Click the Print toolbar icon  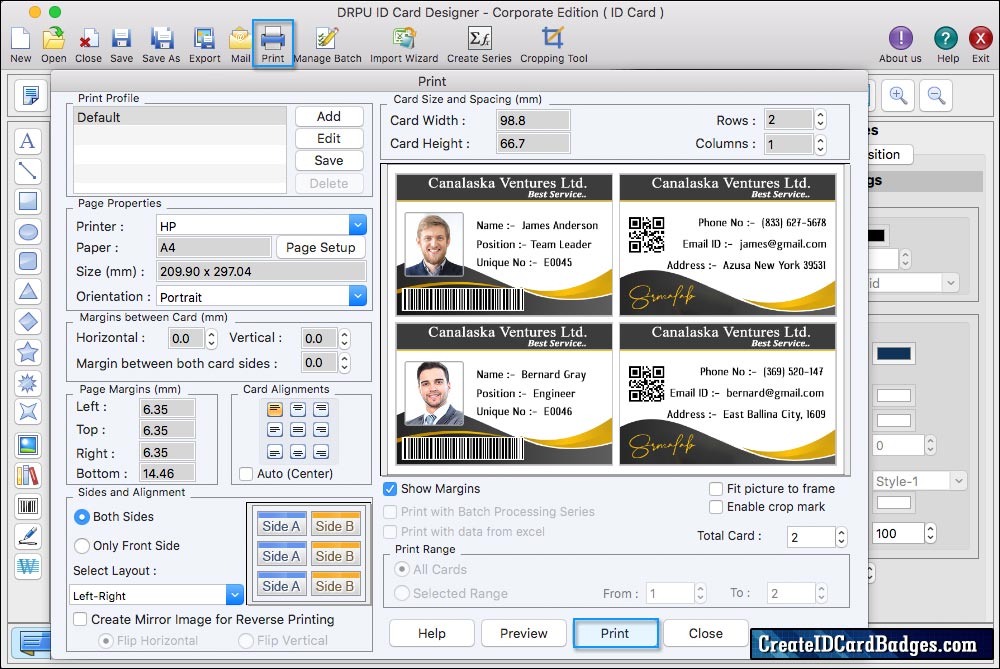(272, 43)
